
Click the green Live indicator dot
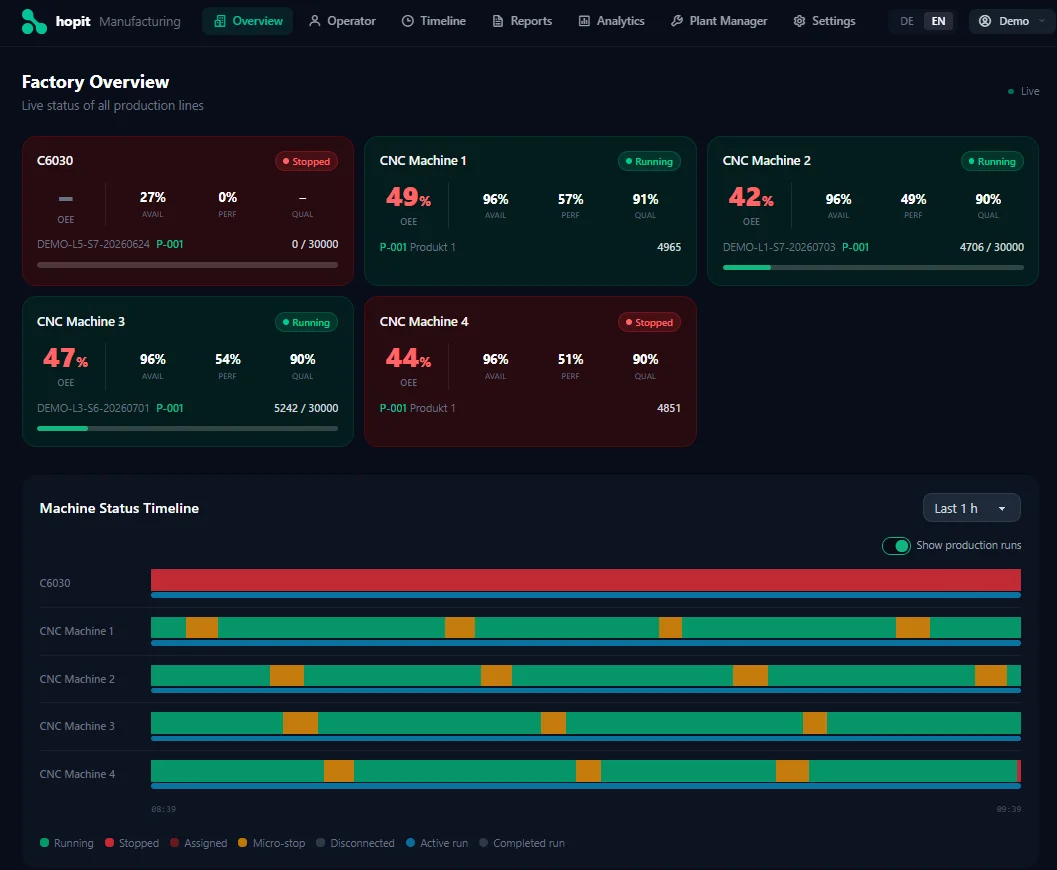(1010, 92)
